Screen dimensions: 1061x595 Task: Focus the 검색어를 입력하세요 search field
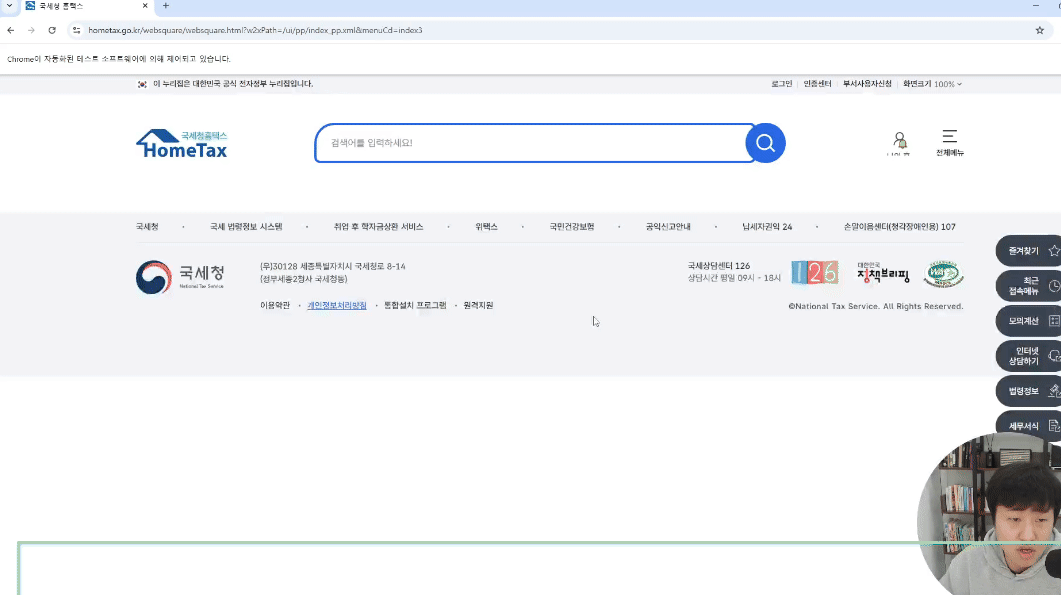click(535, 143)
